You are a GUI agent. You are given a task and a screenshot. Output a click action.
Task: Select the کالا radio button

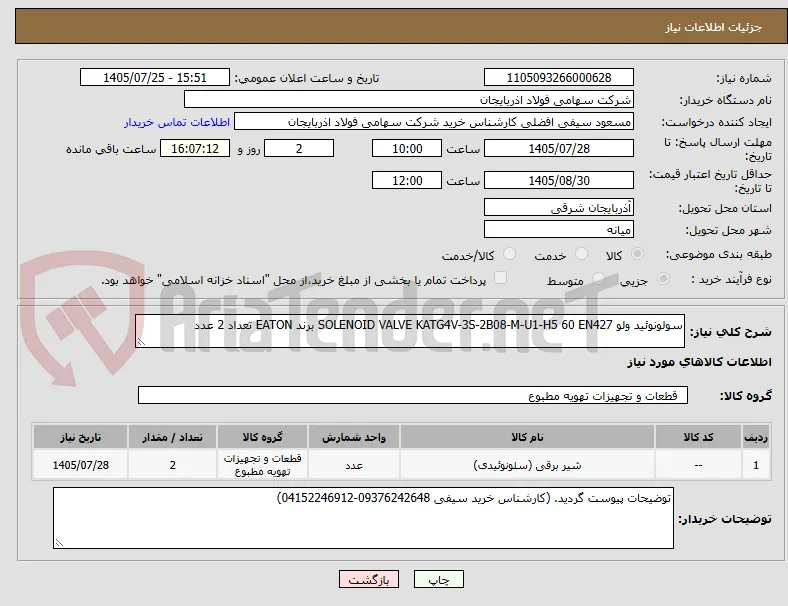[637, 254]
